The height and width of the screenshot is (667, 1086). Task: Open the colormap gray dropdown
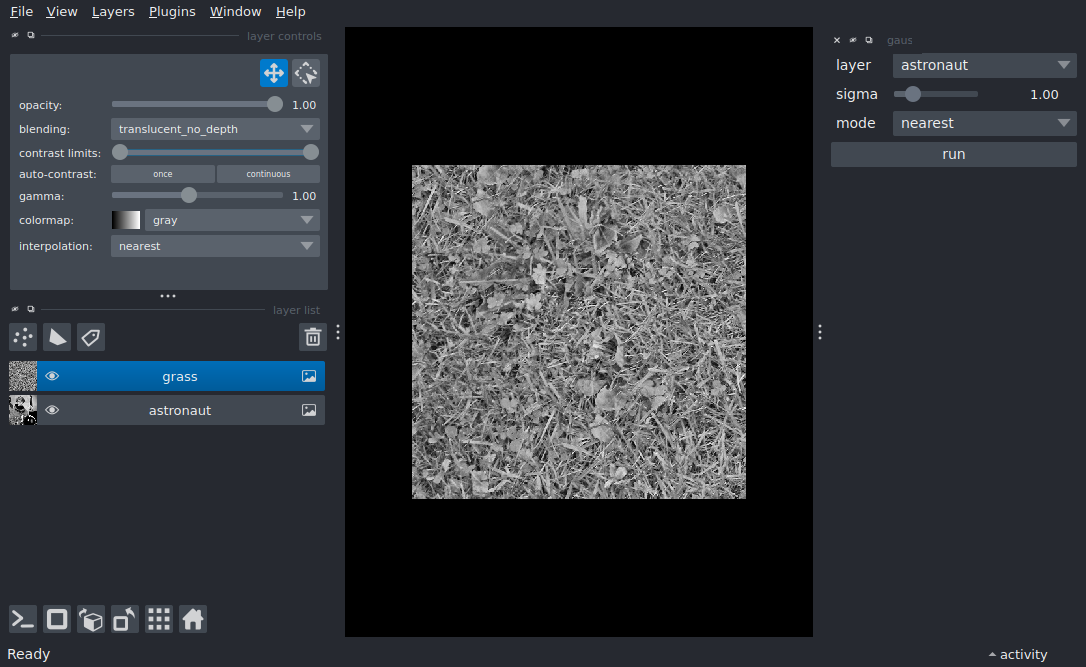232,220
